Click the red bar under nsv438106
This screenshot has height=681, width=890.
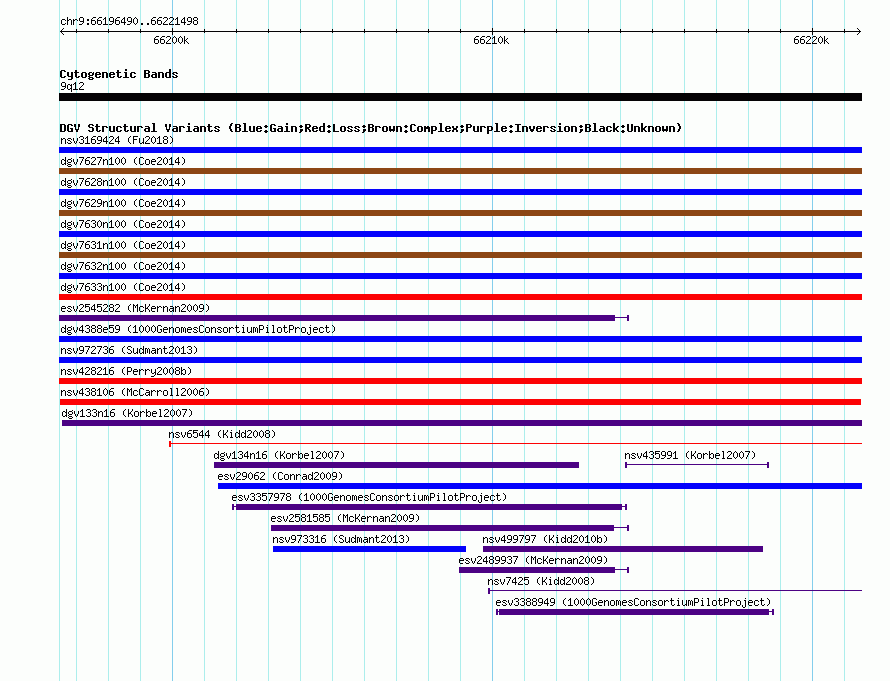point(460,402)
